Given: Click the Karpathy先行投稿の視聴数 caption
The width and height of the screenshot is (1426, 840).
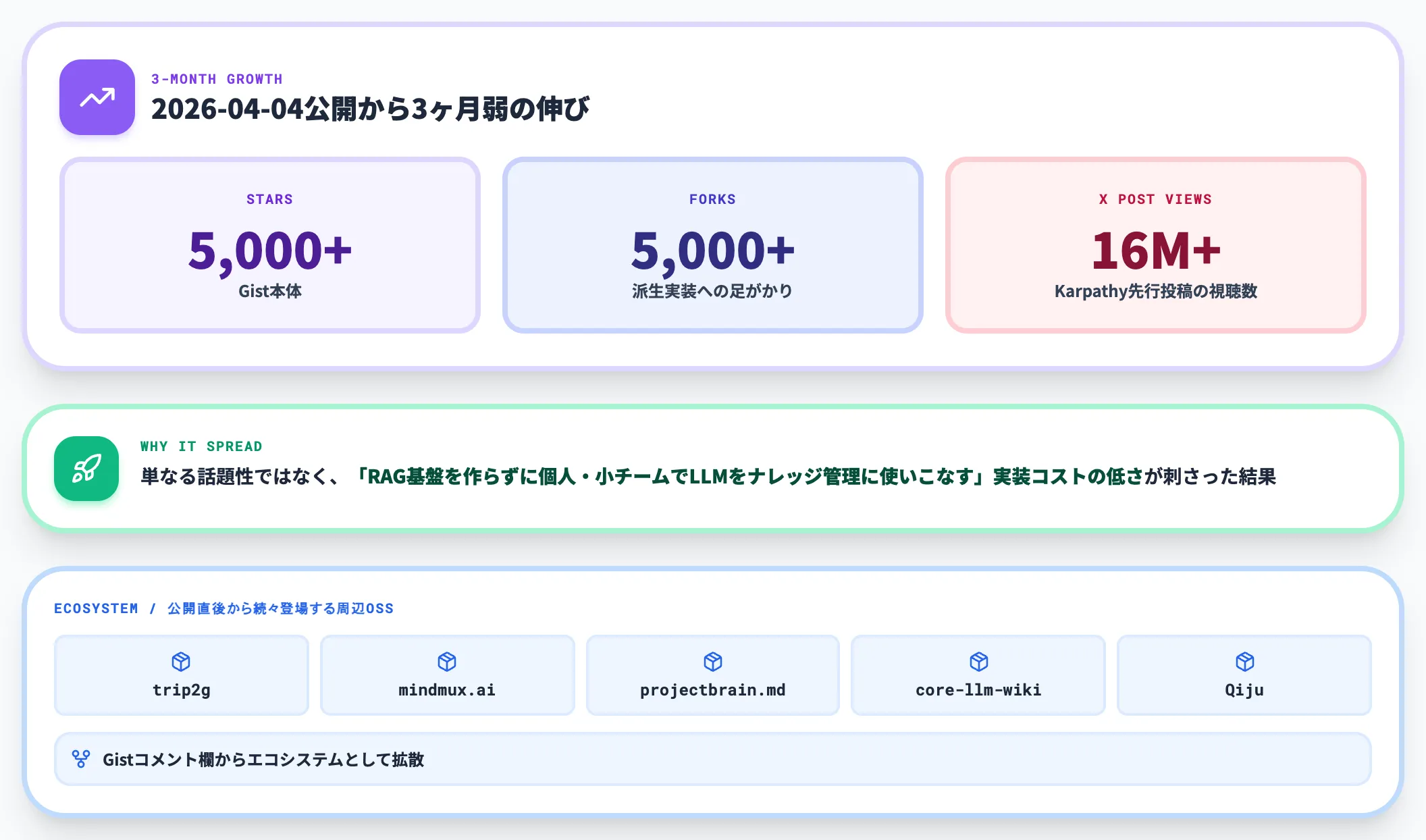Looking at the screenshot, I should tap(1156, 291).
